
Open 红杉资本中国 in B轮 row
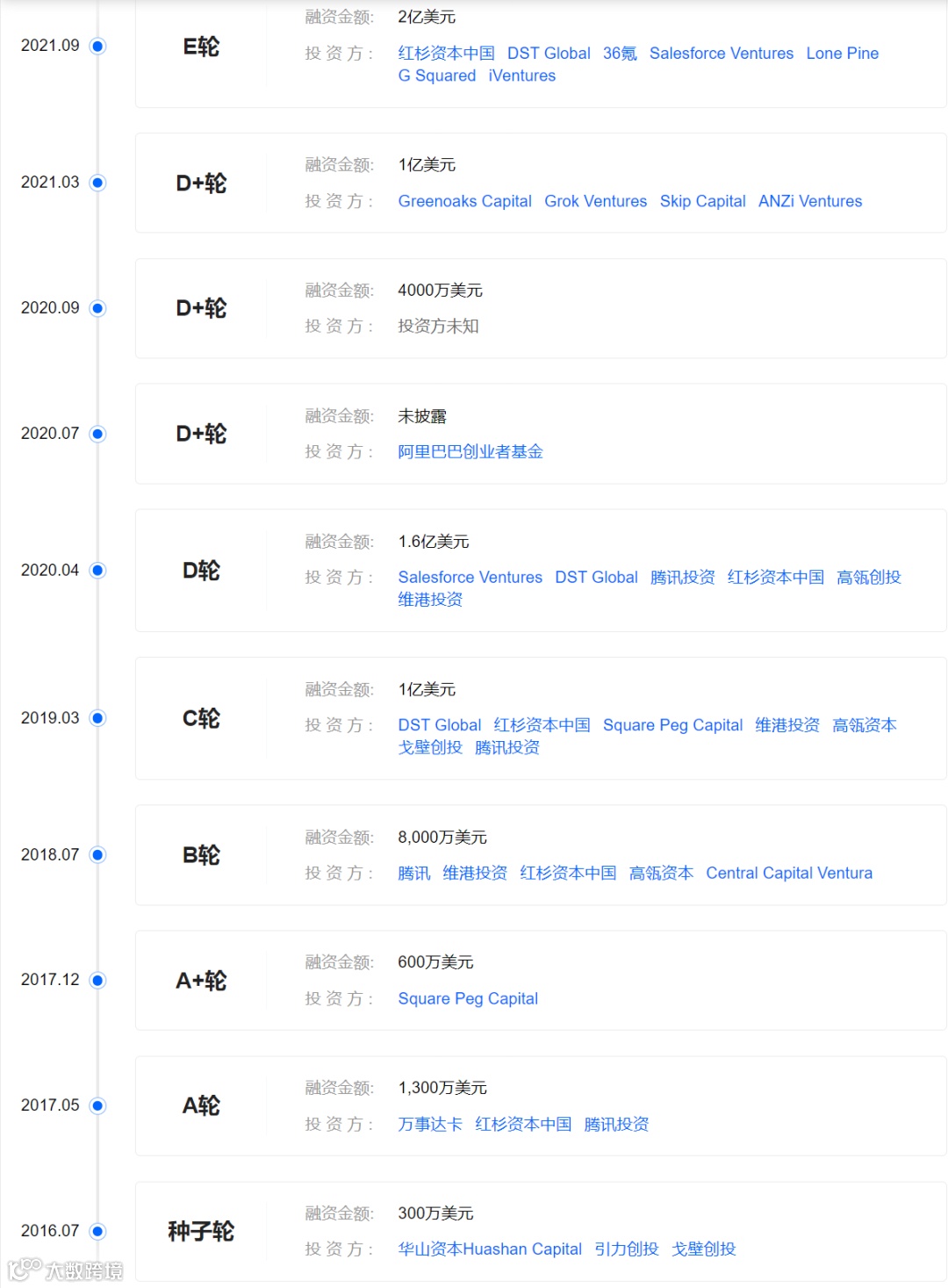(x=568, y=874)
